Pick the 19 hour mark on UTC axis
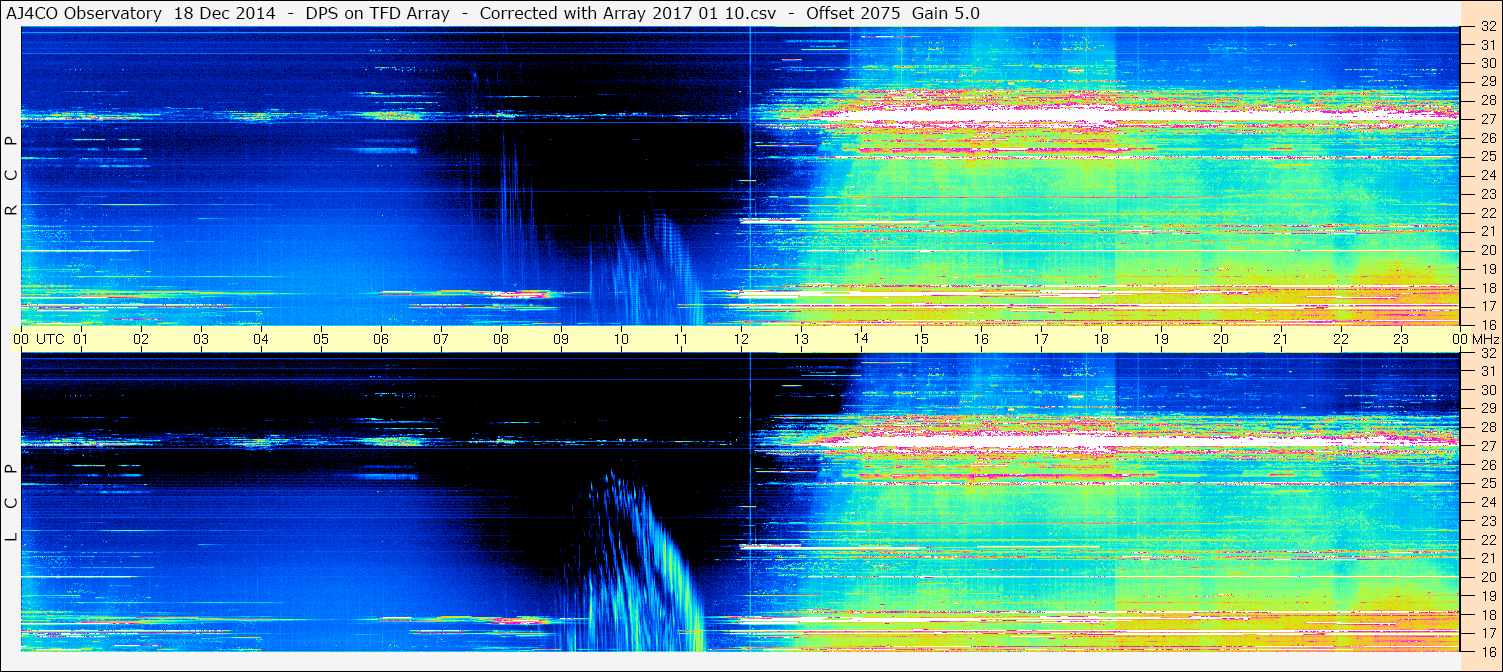 point(1161,339)
